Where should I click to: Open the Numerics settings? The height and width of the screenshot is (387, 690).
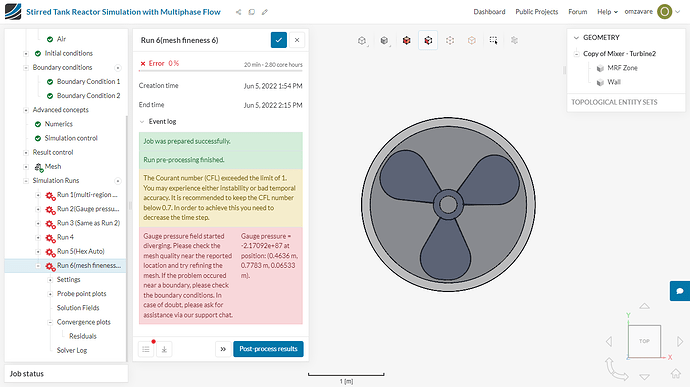point(59,124)
